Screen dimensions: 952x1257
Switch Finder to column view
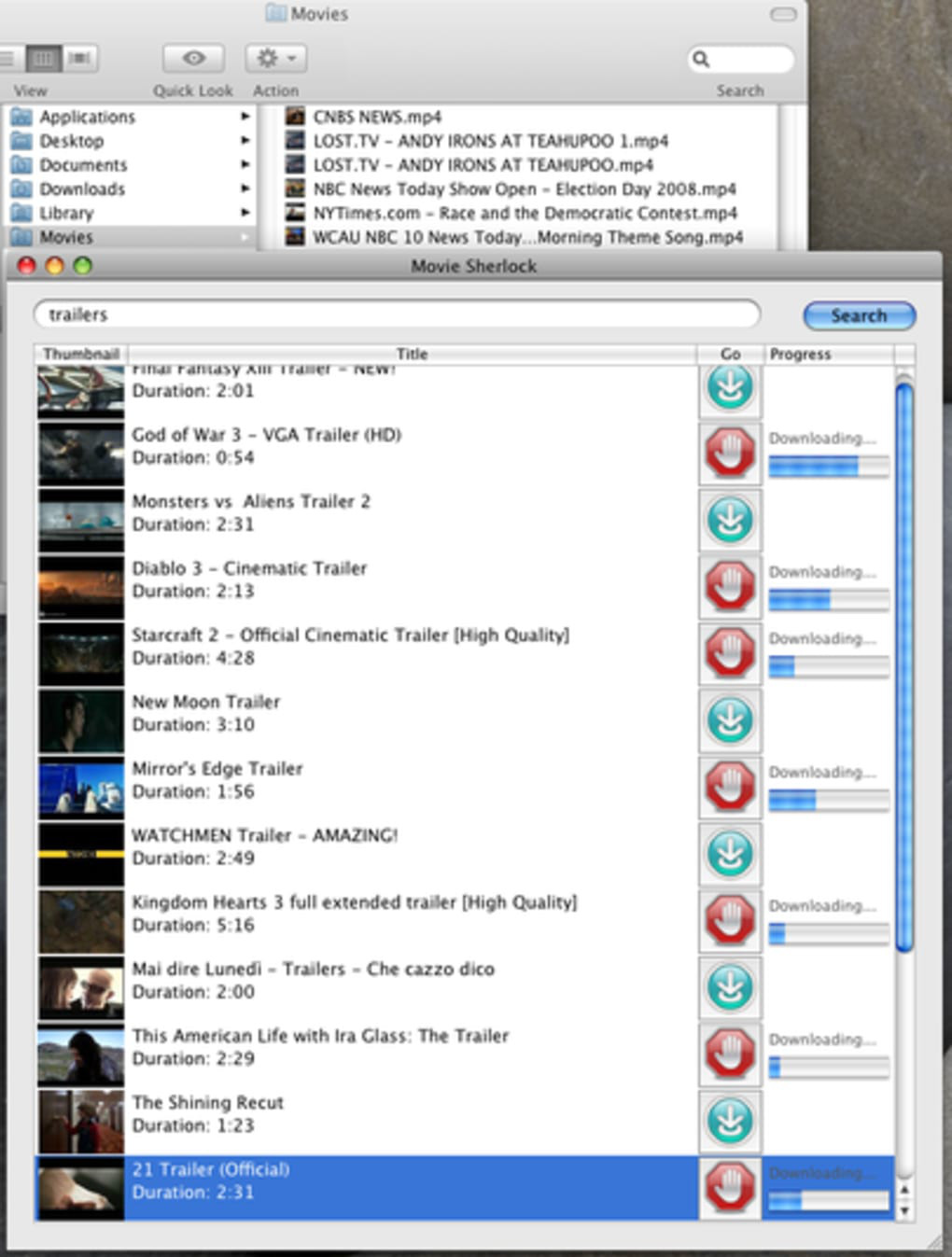[43, 59]
